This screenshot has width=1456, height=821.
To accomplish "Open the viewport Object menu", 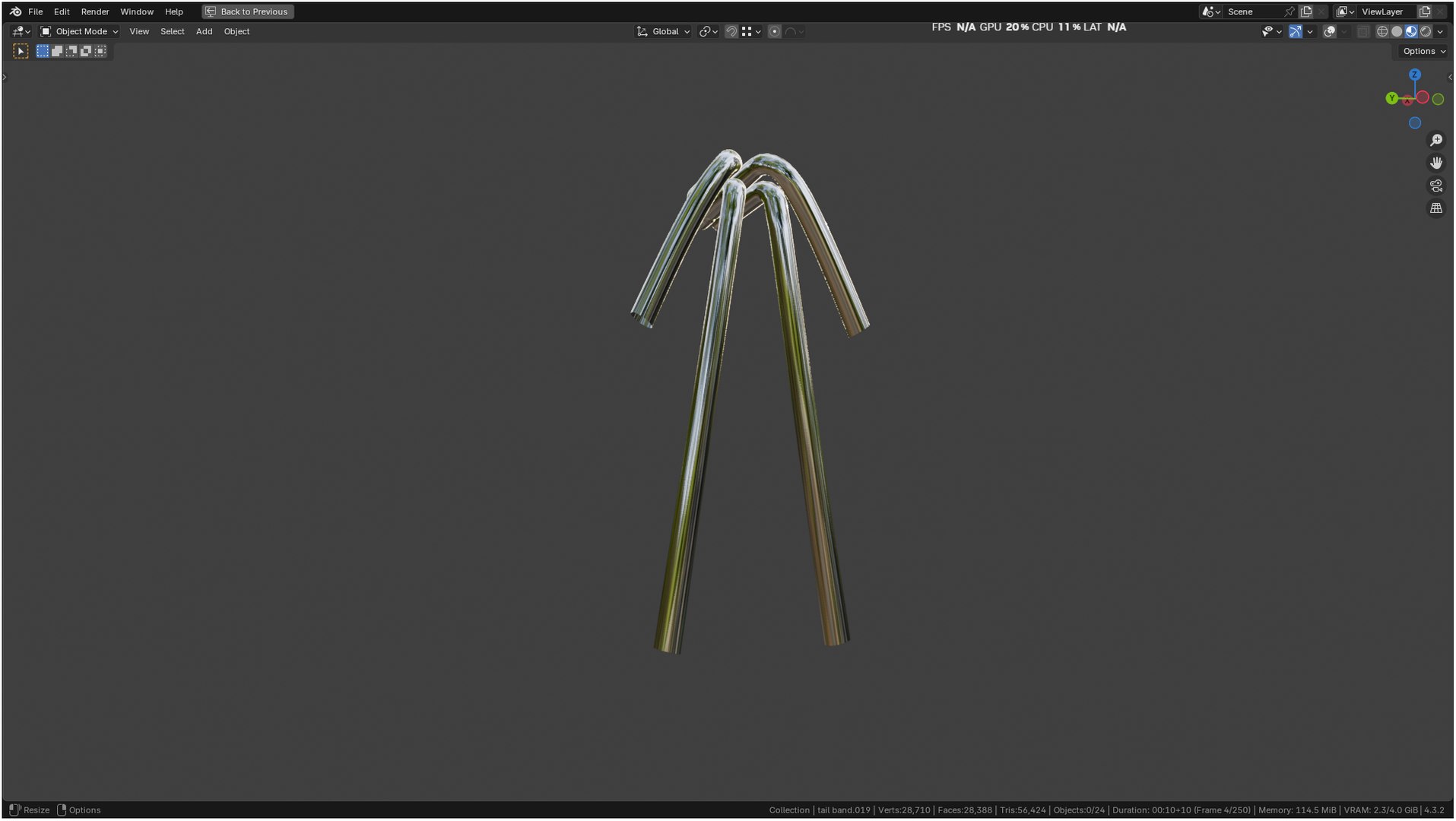I will point(236,31).
